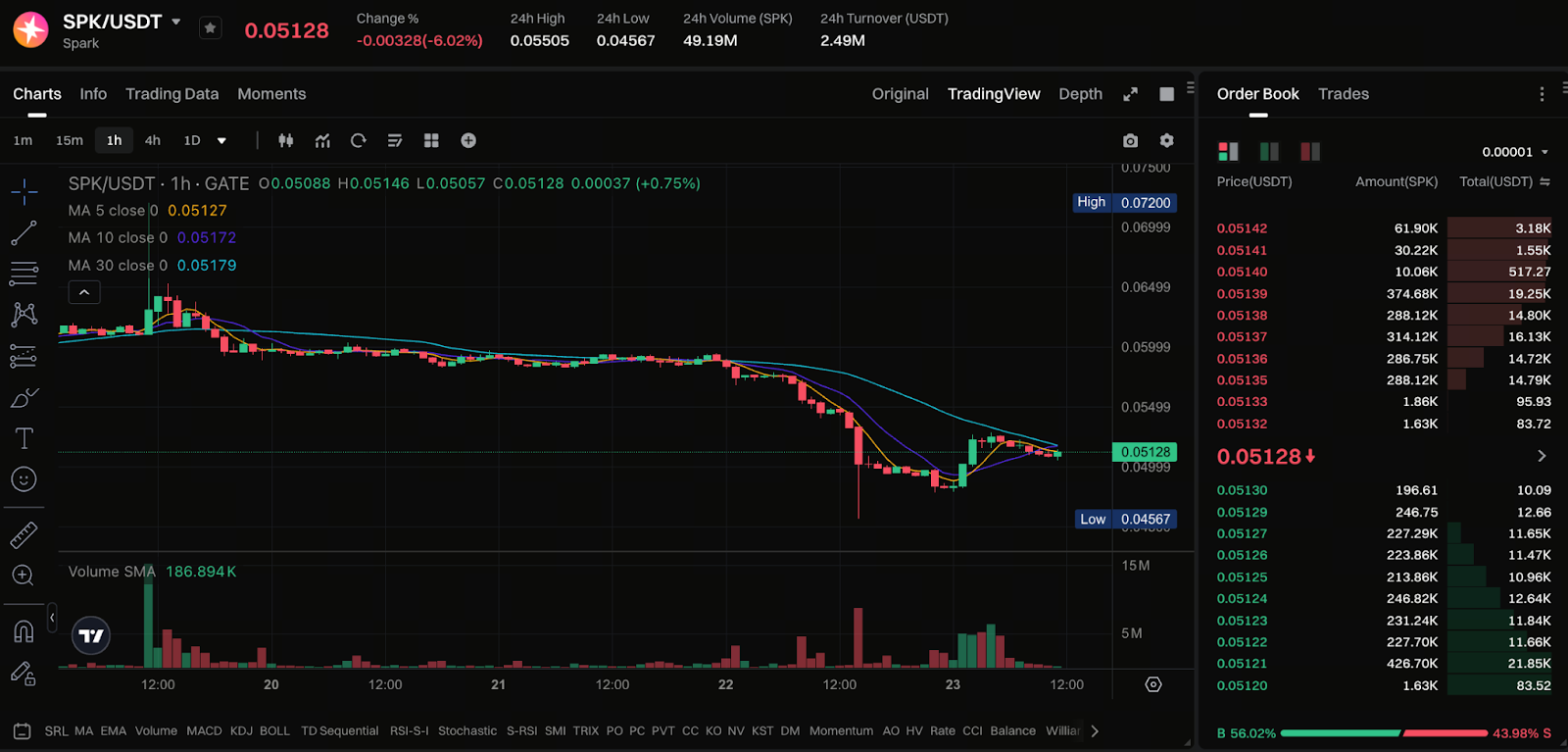
Task: Collapse the indicator legend chevron
Action: tap(84, 292)
